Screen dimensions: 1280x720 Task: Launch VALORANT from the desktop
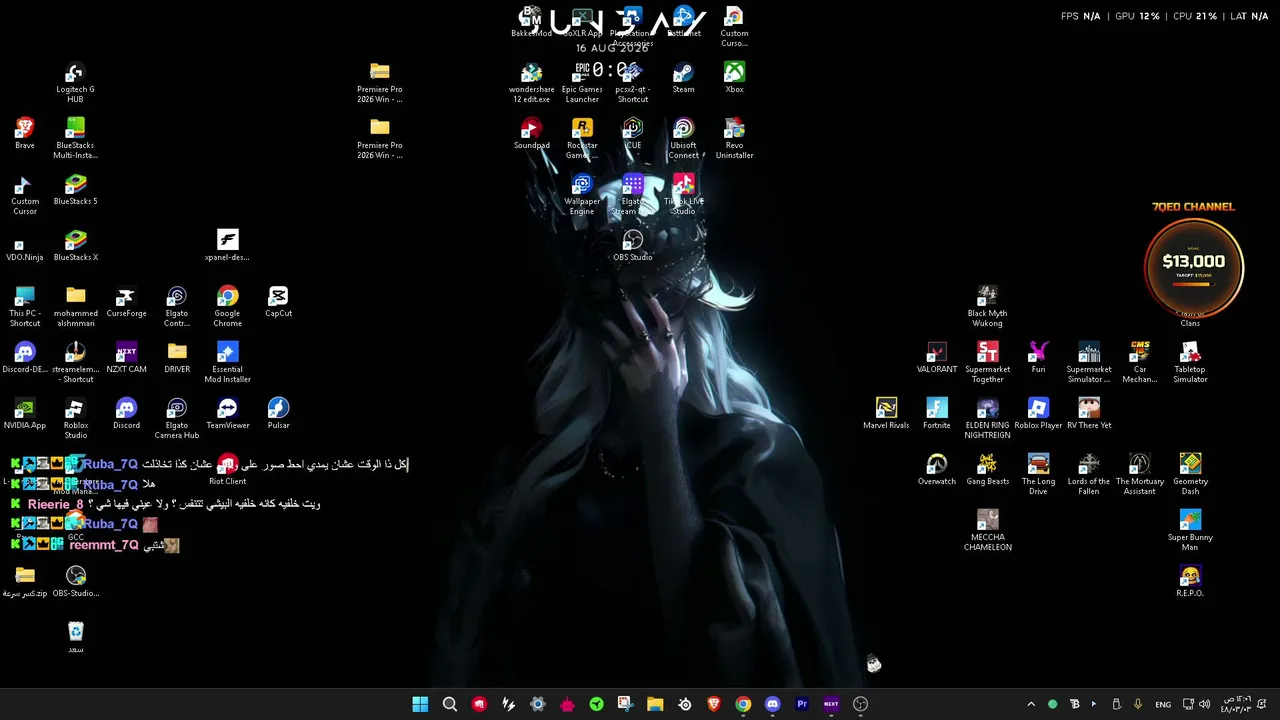tap(936, 358)
